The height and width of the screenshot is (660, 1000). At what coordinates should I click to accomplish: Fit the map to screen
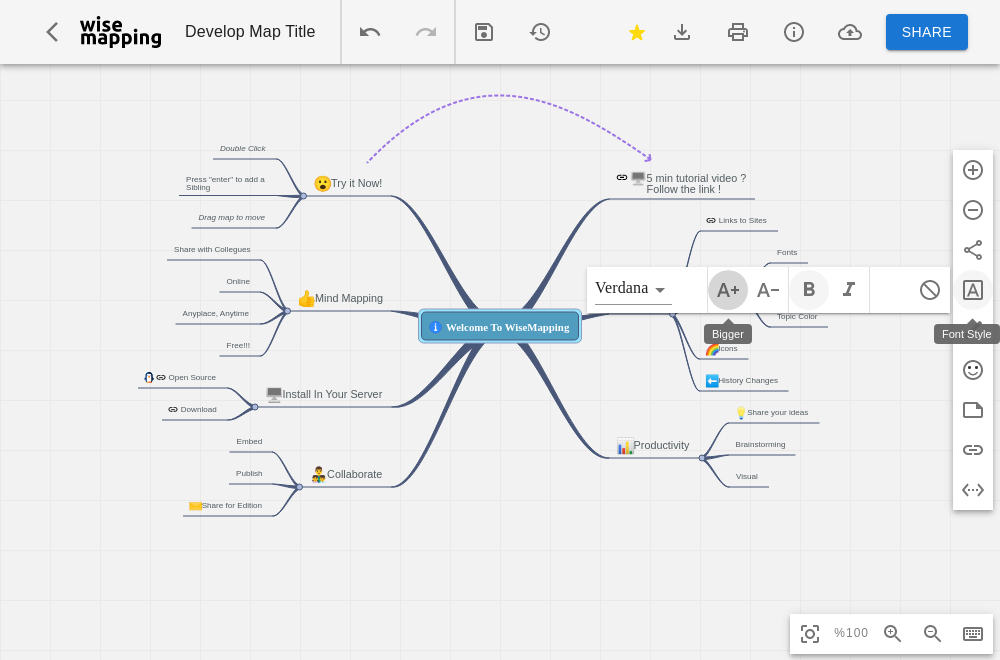click(810, 633)
